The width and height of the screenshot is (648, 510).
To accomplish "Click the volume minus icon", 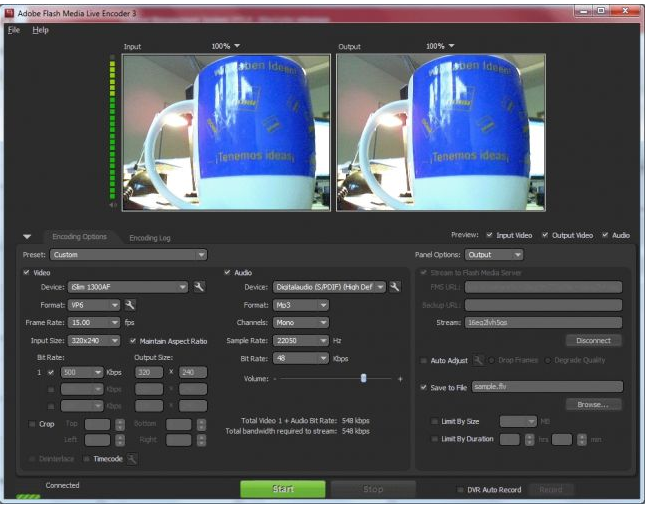I will tap(275, 379).
